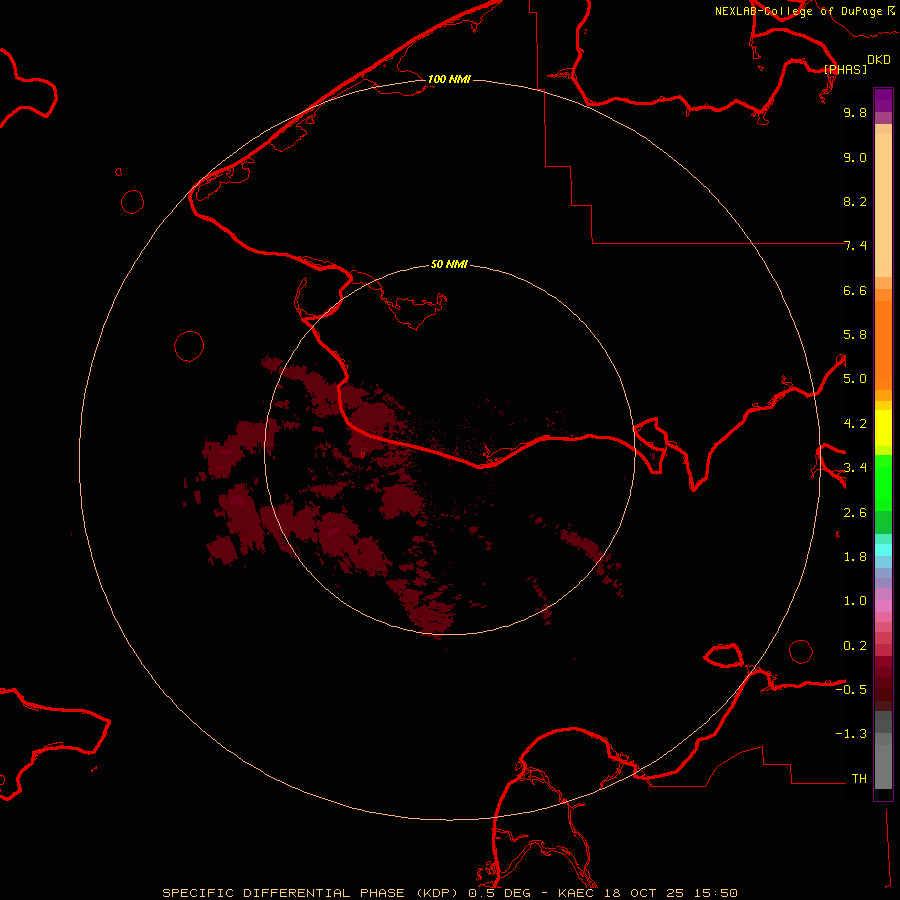
Task: Click the -0.5 value on the legend
Action: (x=854, y=690)
